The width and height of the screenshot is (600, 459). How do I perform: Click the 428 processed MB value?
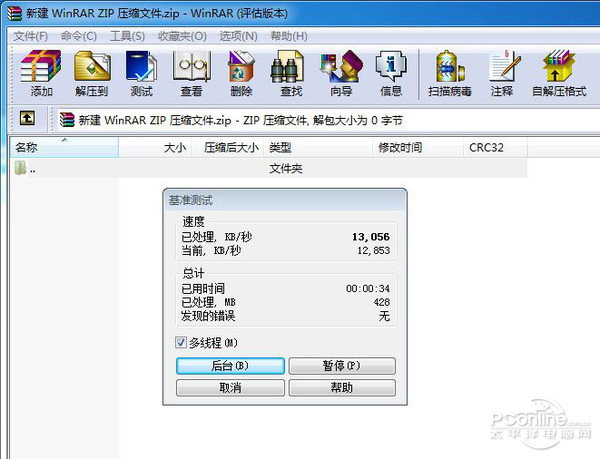[x=382, y=302]
